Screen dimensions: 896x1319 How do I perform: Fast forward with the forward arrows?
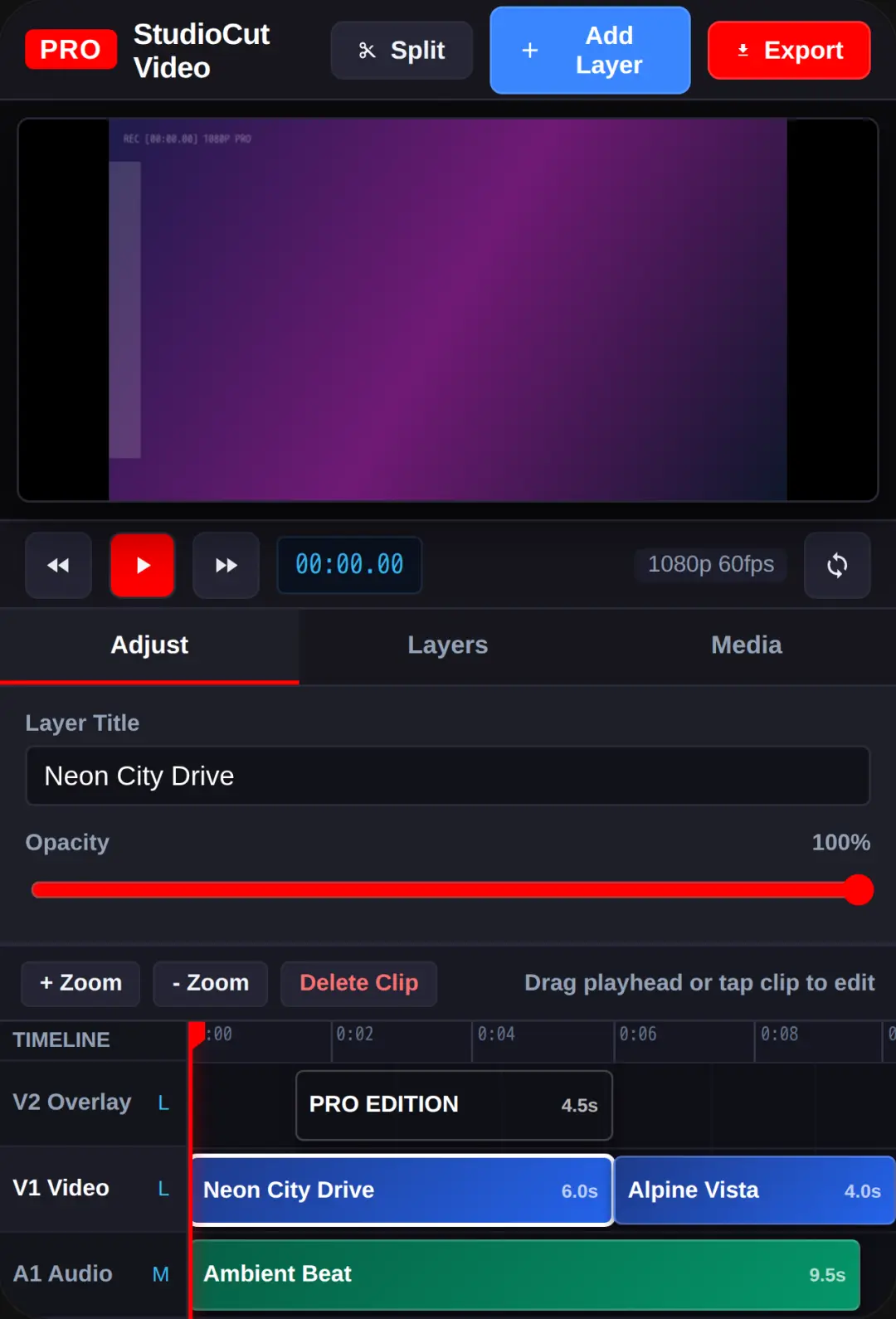pos(226,566)
